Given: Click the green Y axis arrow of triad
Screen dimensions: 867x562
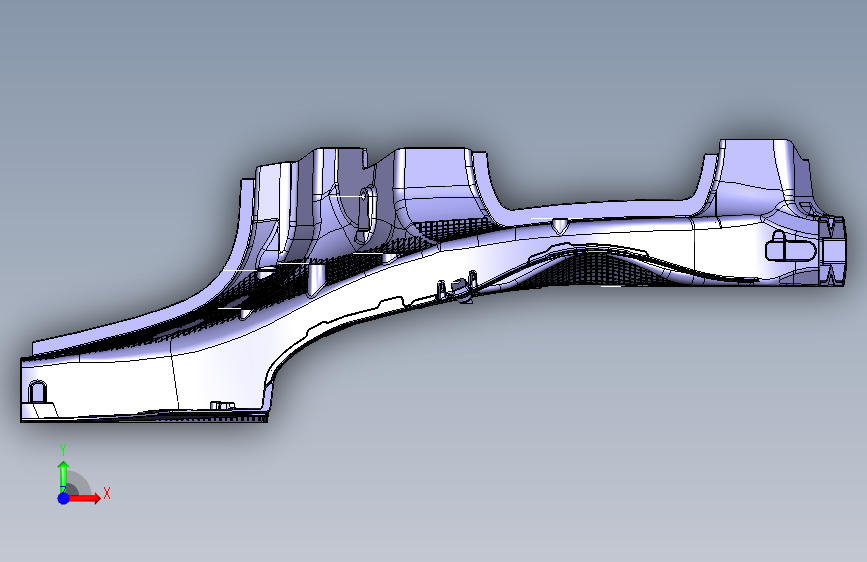Looking at the screenshot, I should (63, 475).
